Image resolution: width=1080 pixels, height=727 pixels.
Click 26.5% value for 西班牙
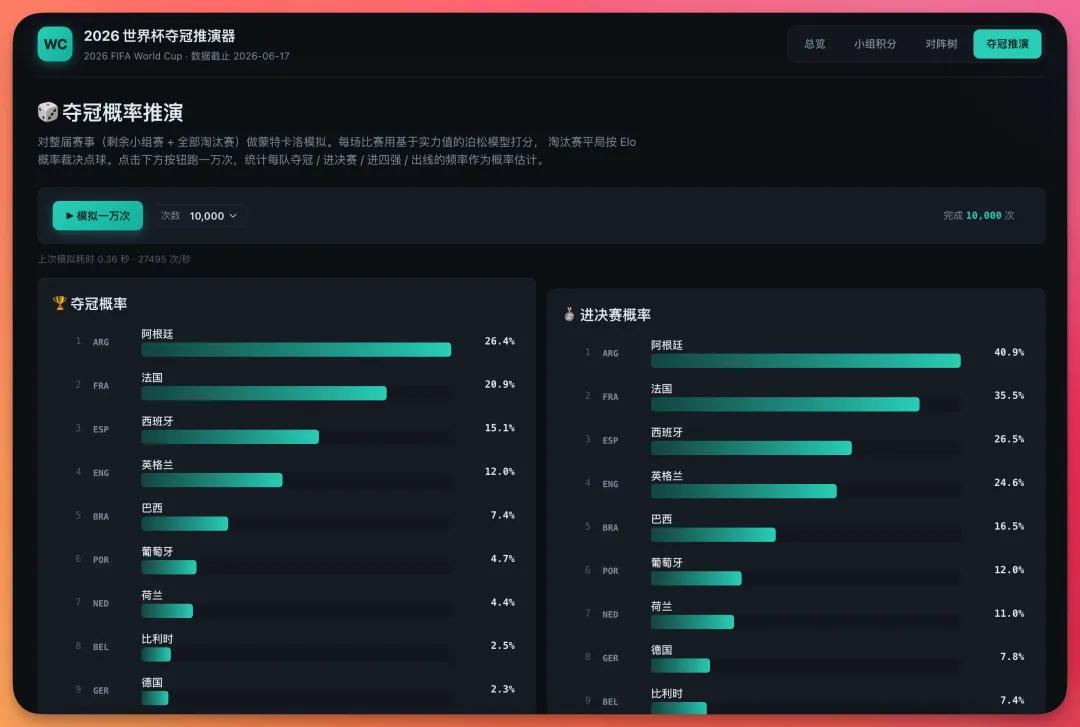[1009, 439]
